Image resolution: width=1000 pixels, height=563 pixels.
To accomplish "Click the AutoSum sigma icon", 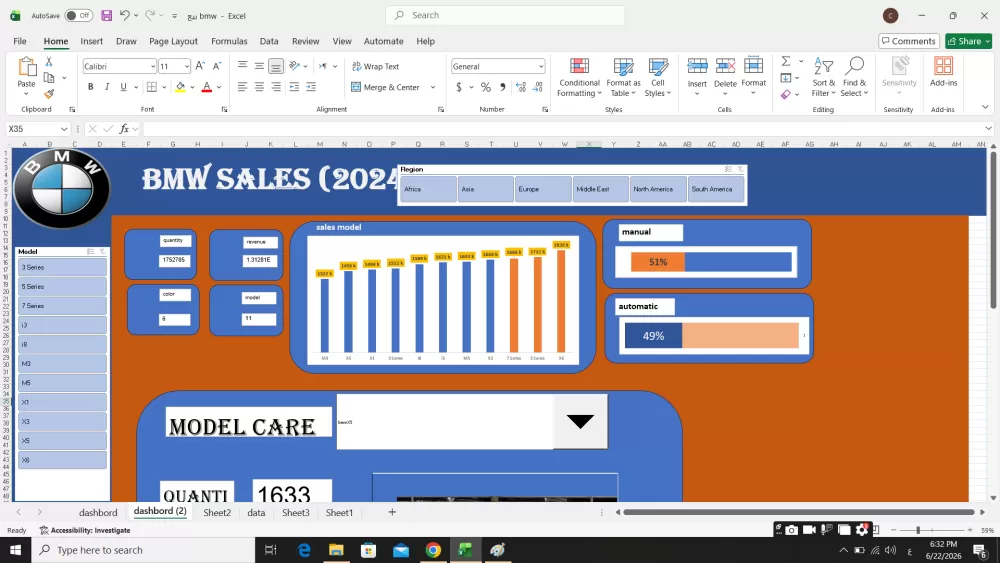I will [786, 61].
